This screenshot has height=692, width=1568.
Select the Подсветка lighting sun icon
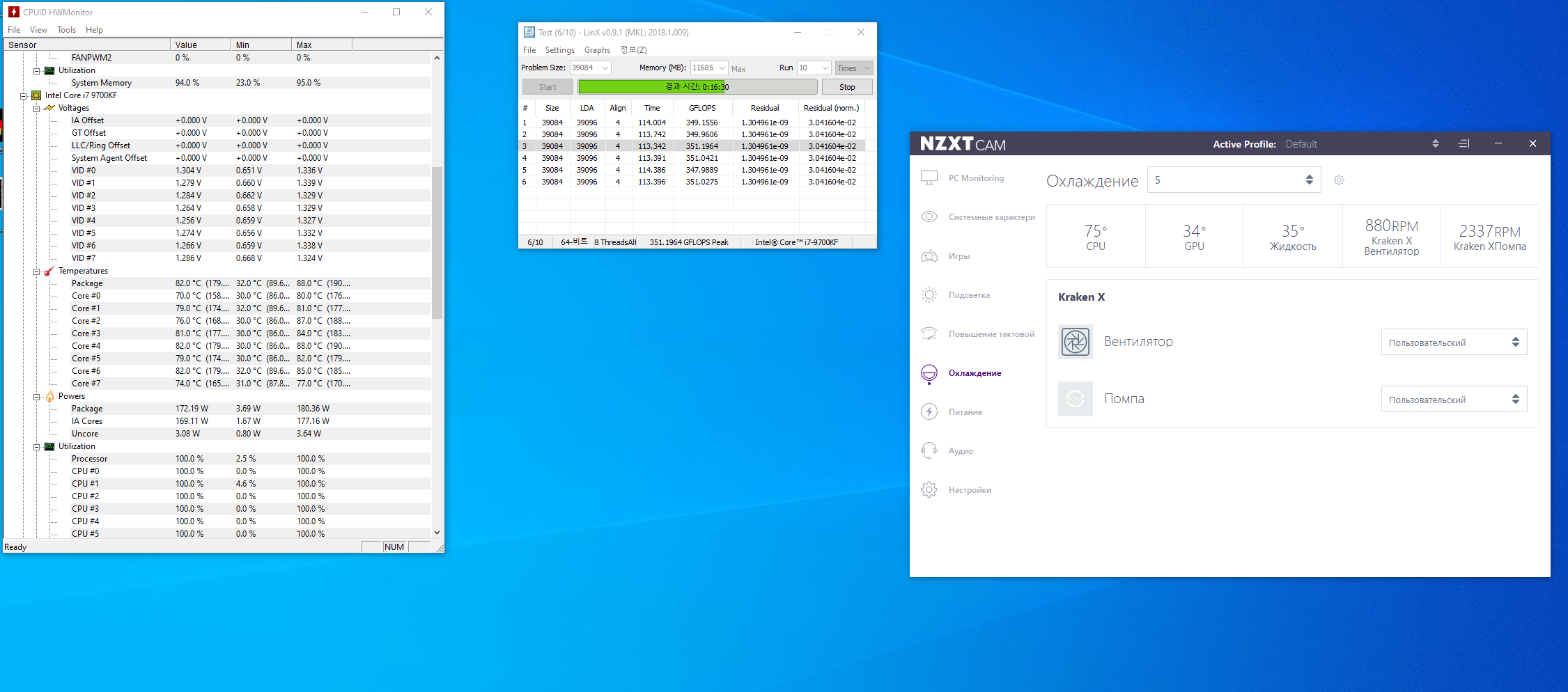[929, 294]
